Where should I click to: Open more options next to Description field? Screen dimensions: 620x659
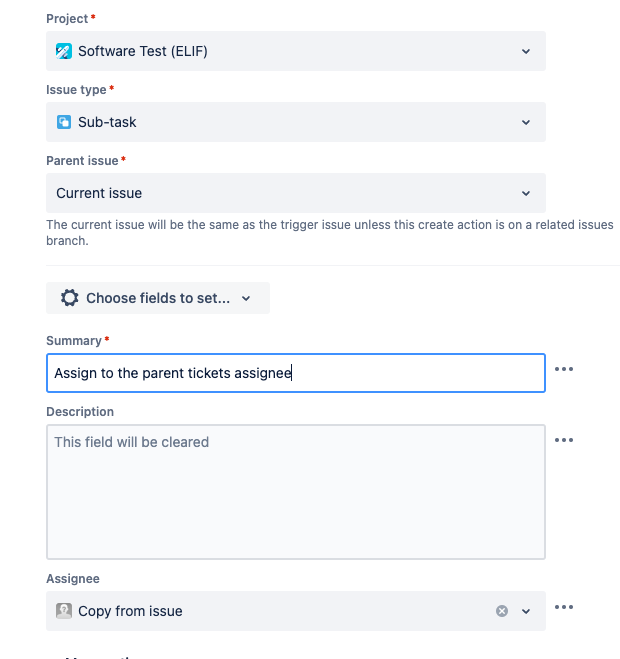tap(564, 440)
